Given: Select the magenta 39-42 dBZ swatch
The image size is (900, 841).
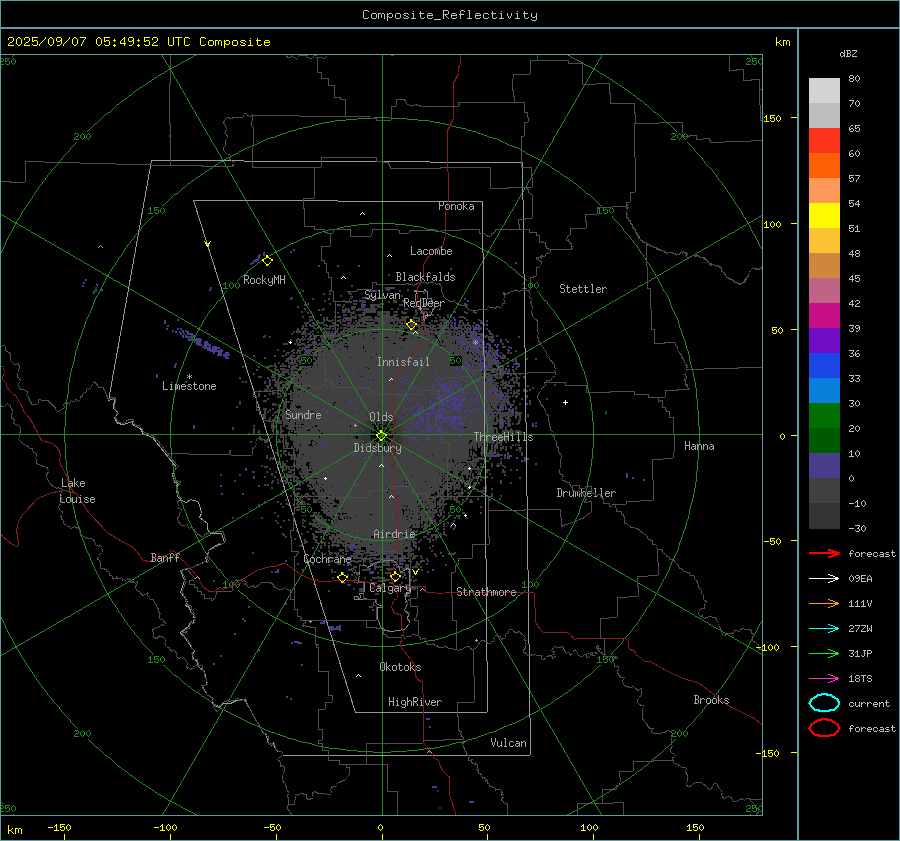Looking at the screenshot, I should click(x=824, y=316).
